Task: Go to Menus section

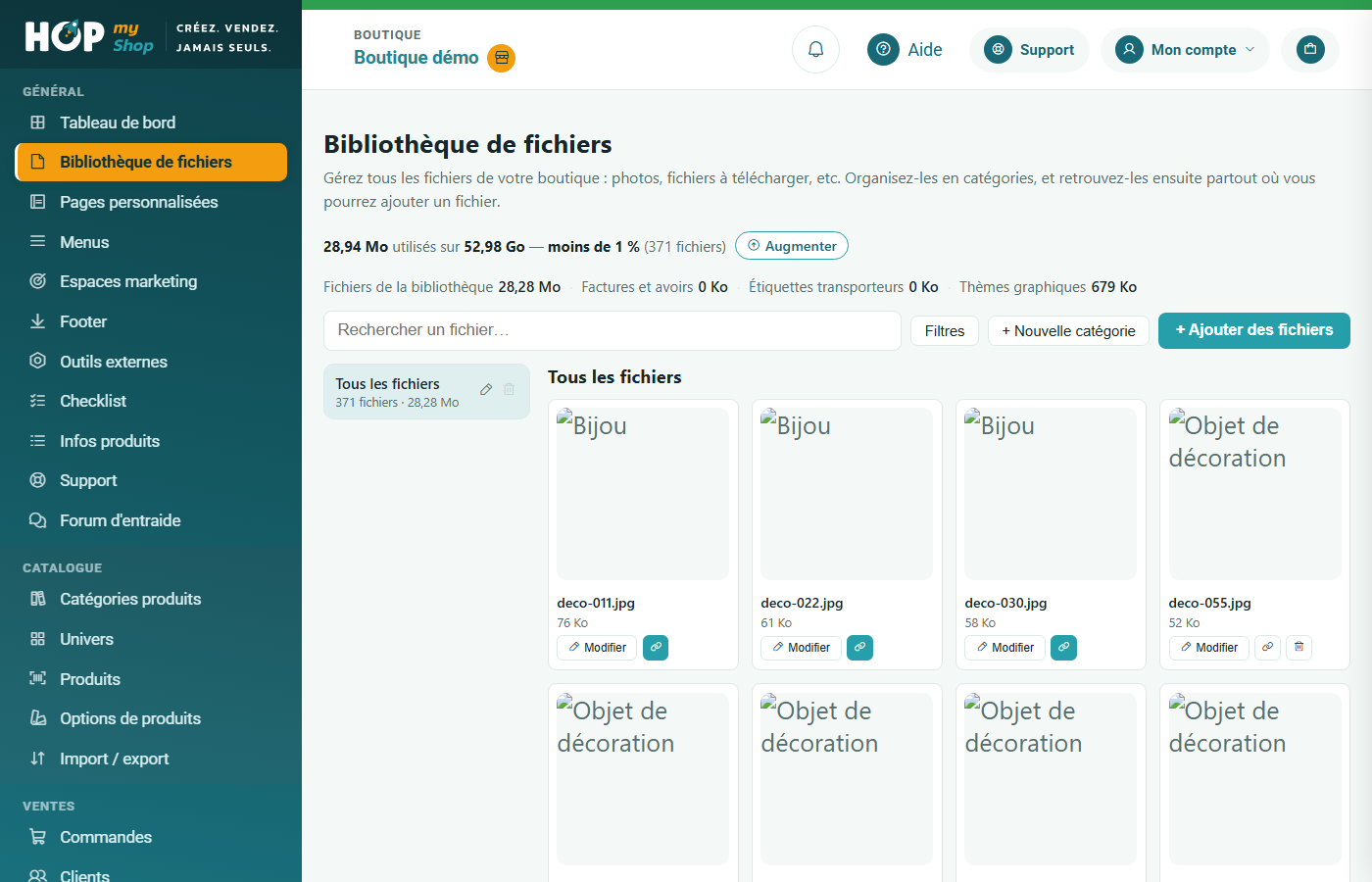Action: tap(151, 242)
